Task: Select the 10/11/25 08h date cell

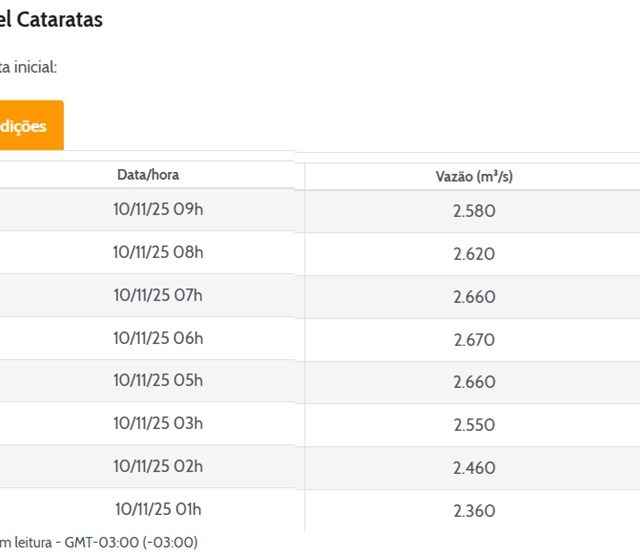Action: [158, 253]
